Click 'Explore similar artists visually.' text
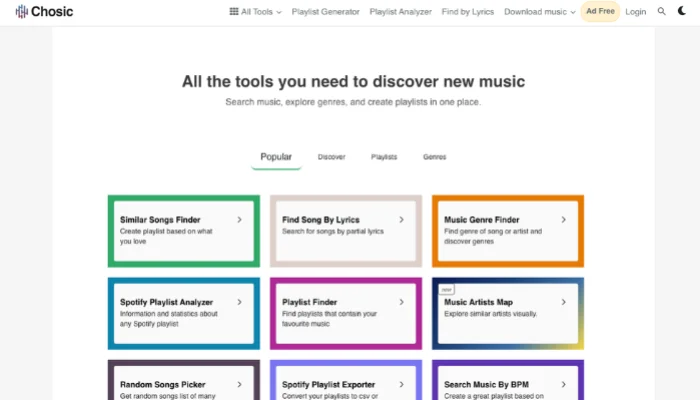The width and height of the screenshot is (700, 400). [x=490, y=314]
